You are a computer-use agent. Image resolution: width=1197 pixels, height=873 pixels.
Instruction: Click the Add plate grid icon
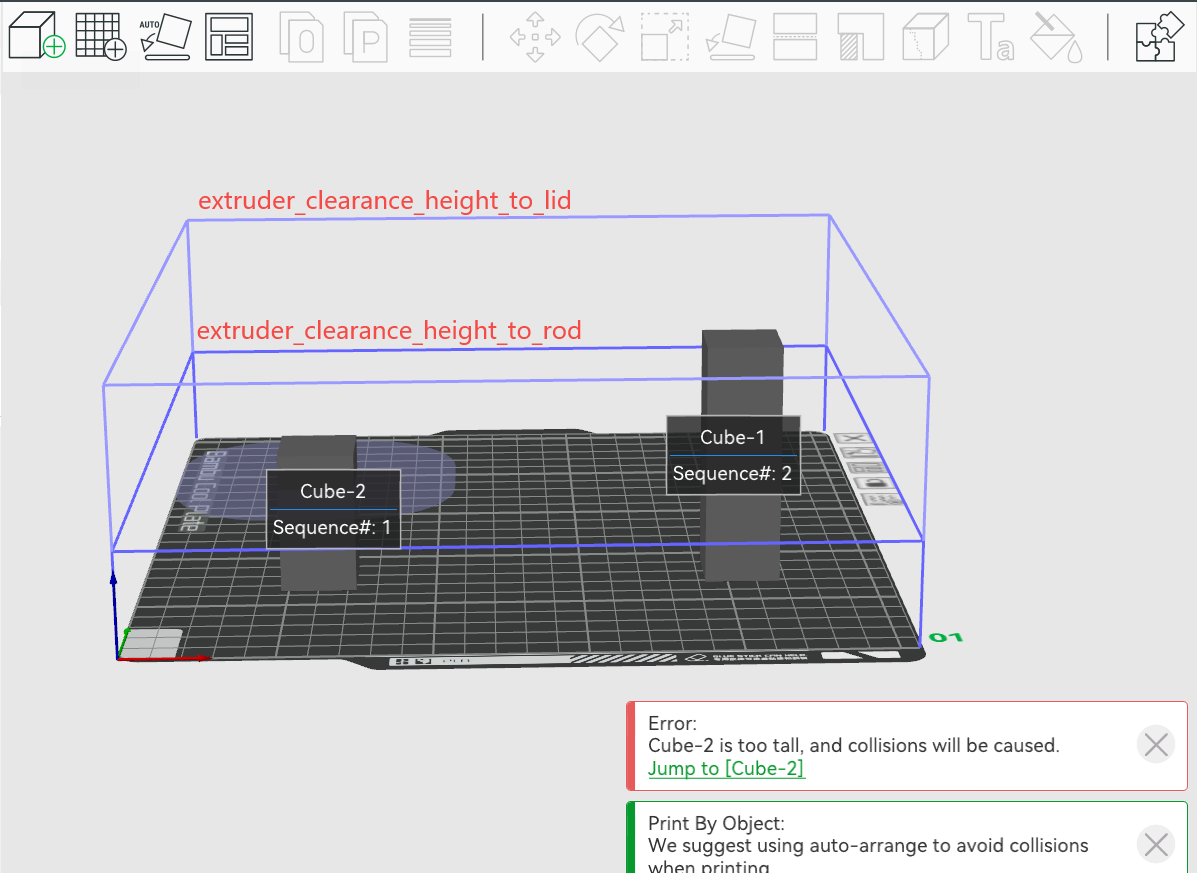[101, 36]
